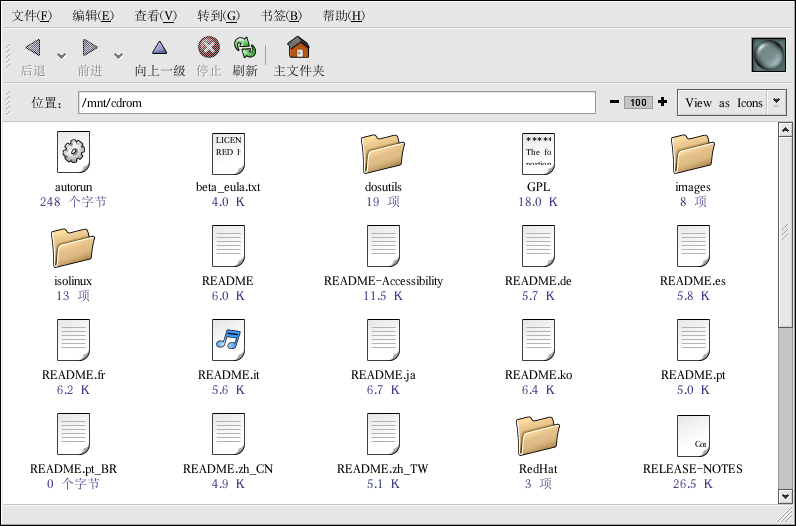Select the autorun gear file icon

pos(73,152)
